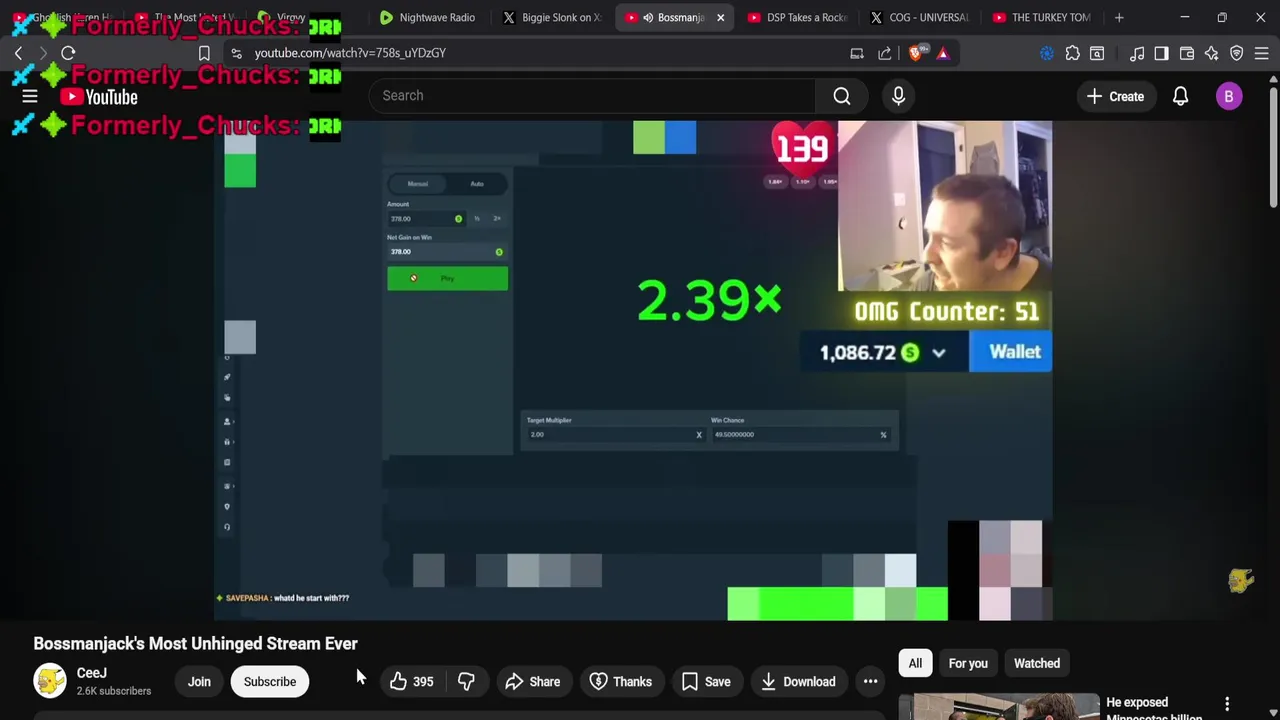Viewport: 1280px width, 720px height.
Task: Click the 2.6K subscribers text
Action: point(114,691)
